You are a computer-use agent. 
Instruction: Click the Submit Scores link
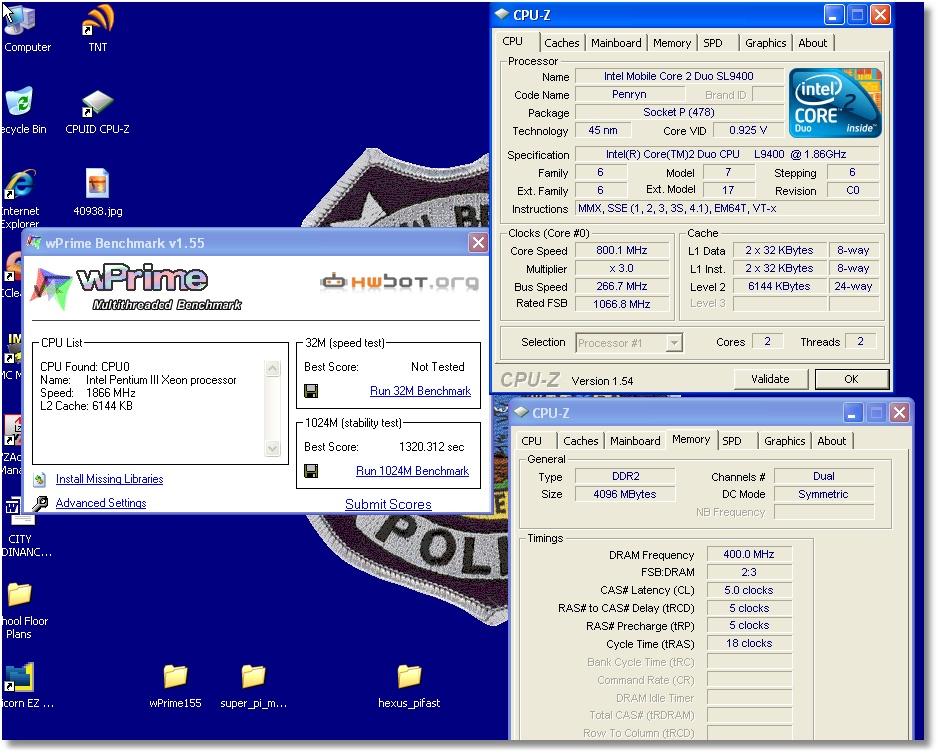tap(388, 504)
